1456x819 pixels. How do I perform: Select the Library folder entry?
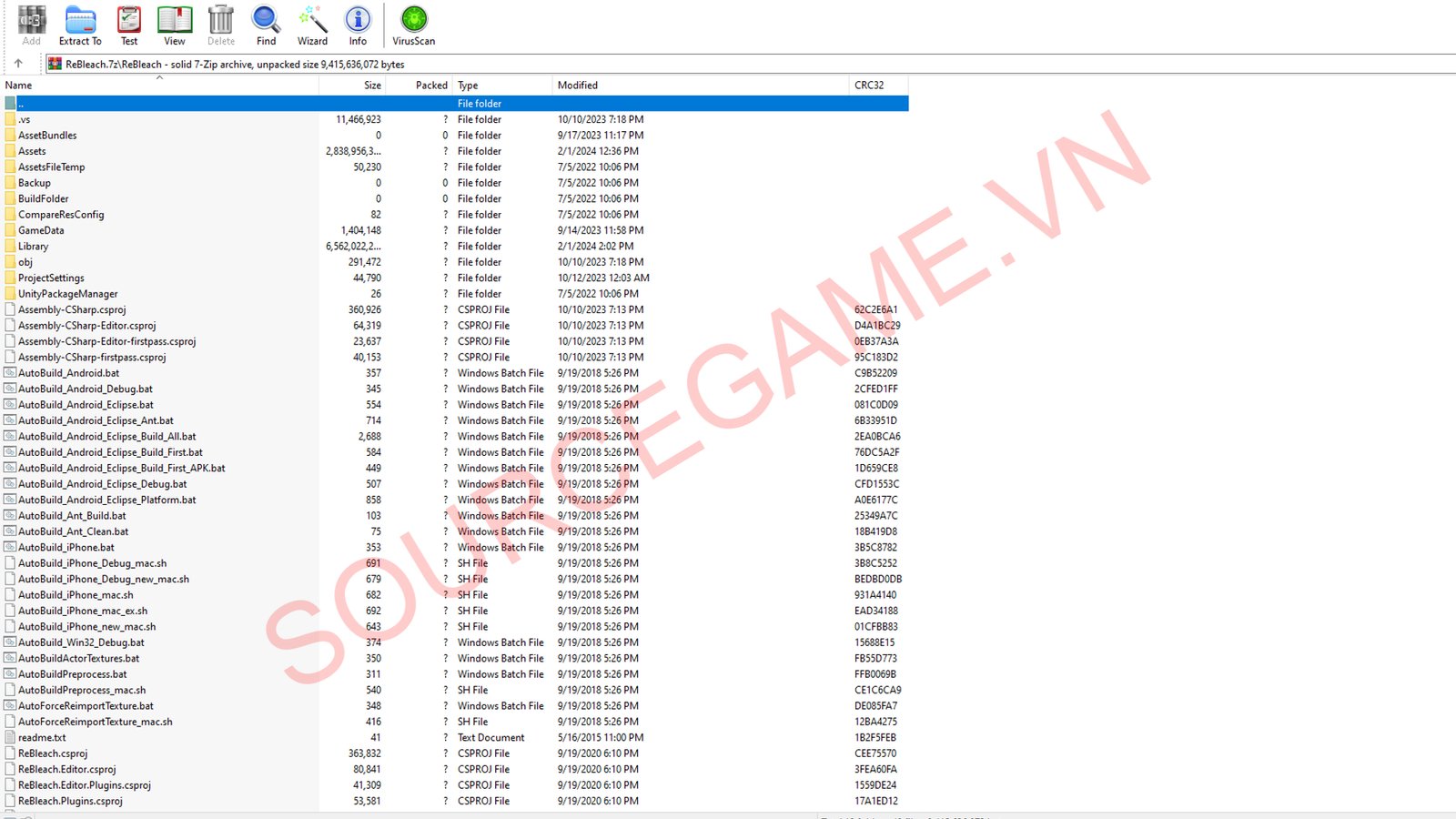coord(34,247)
